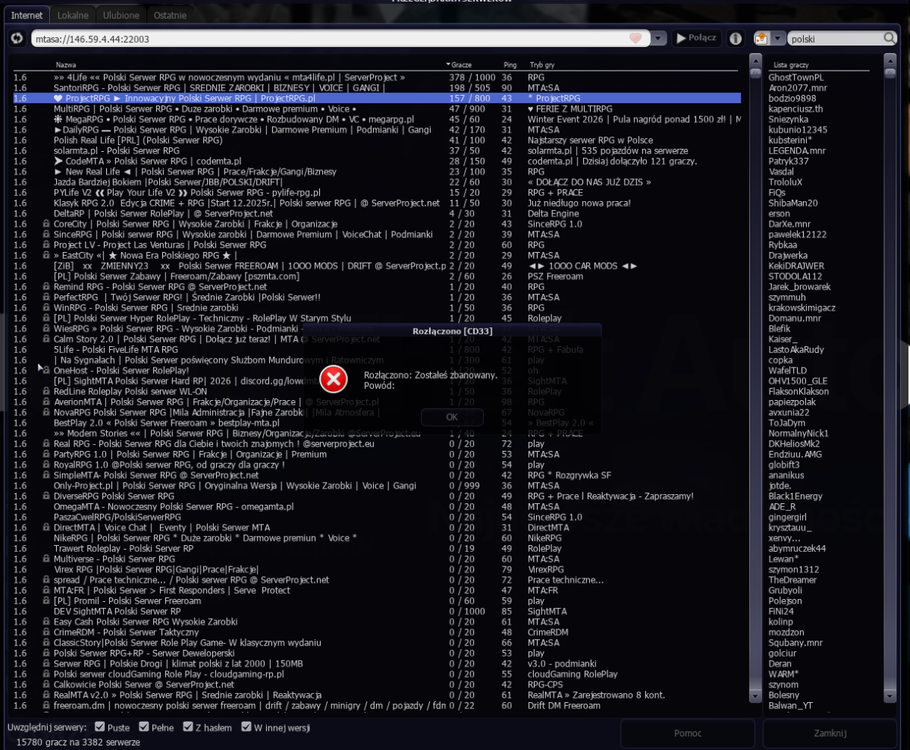Screen dimensions: 910x750
Task: Click the red error icon in the dialog
Action: click(x=334, y=380)
